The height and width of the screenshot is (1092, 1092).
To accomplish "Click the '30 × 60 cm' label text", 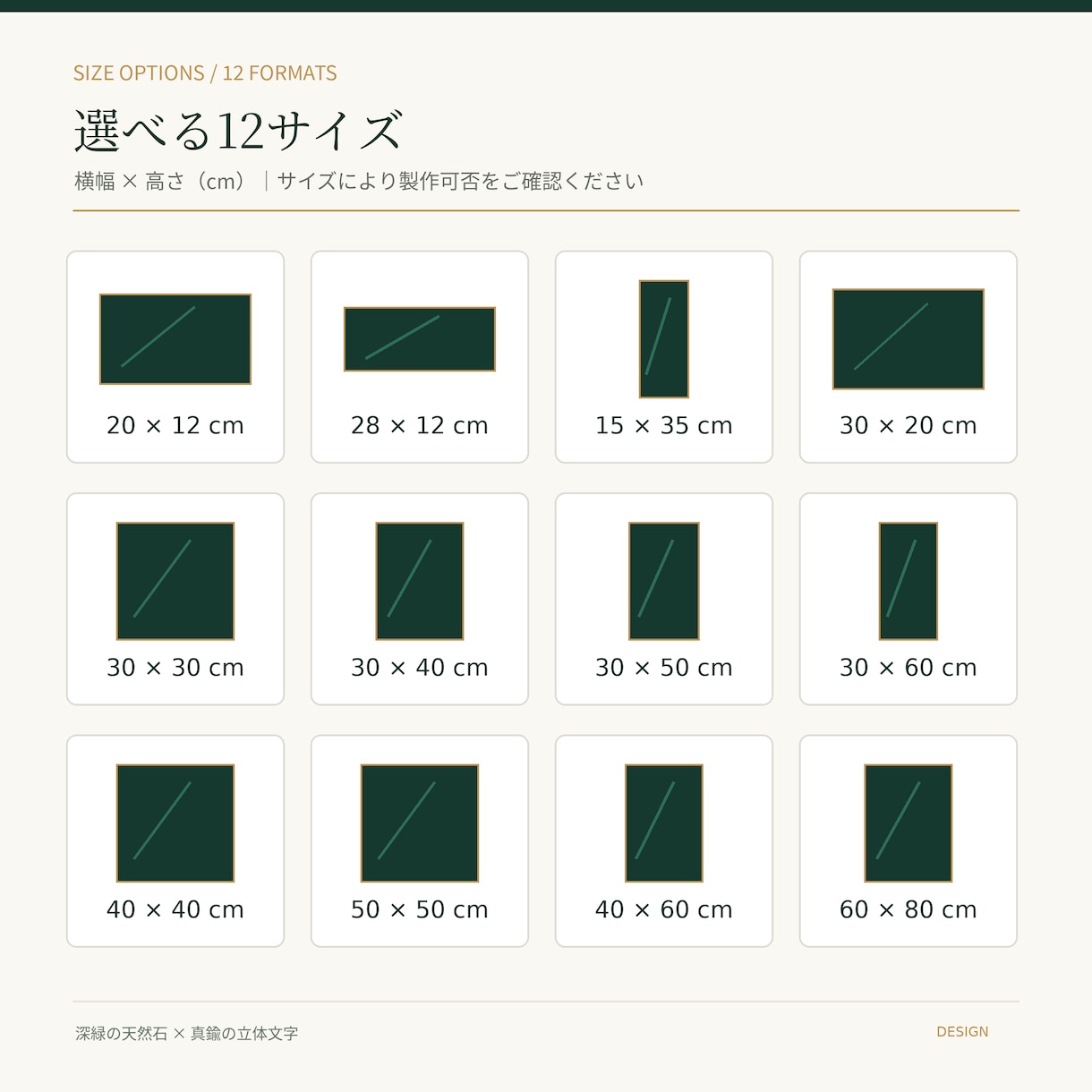I will pyautogui.click(x=909, y=667).
